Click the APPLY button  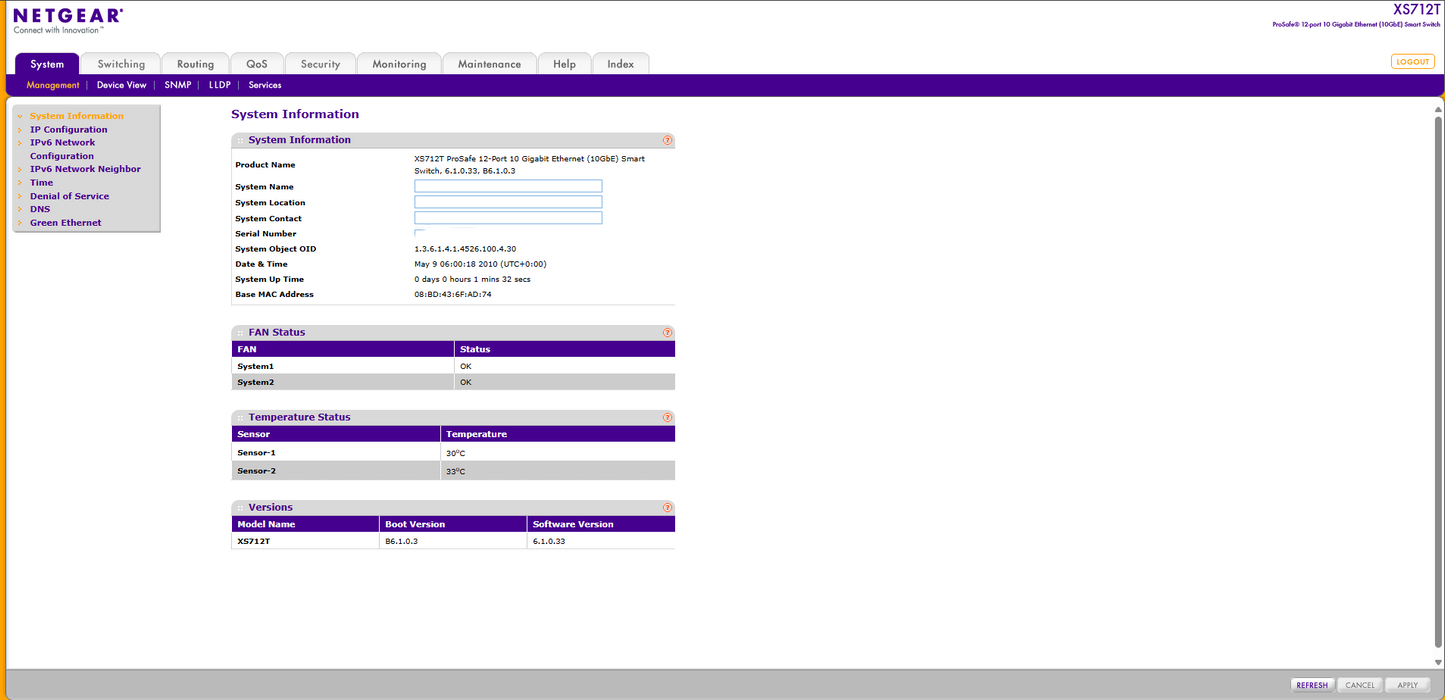point(1407,685)
